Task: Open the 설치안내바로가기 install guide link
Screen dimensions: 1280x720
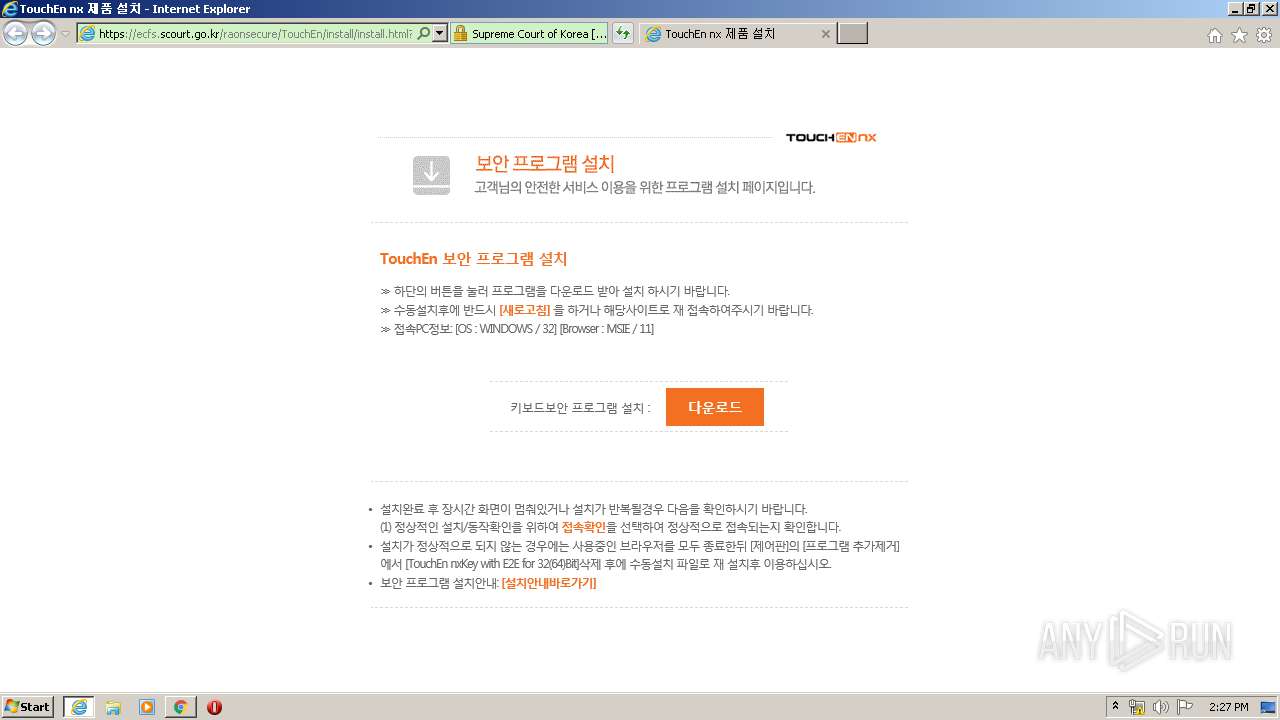Action: click(548, 583)
